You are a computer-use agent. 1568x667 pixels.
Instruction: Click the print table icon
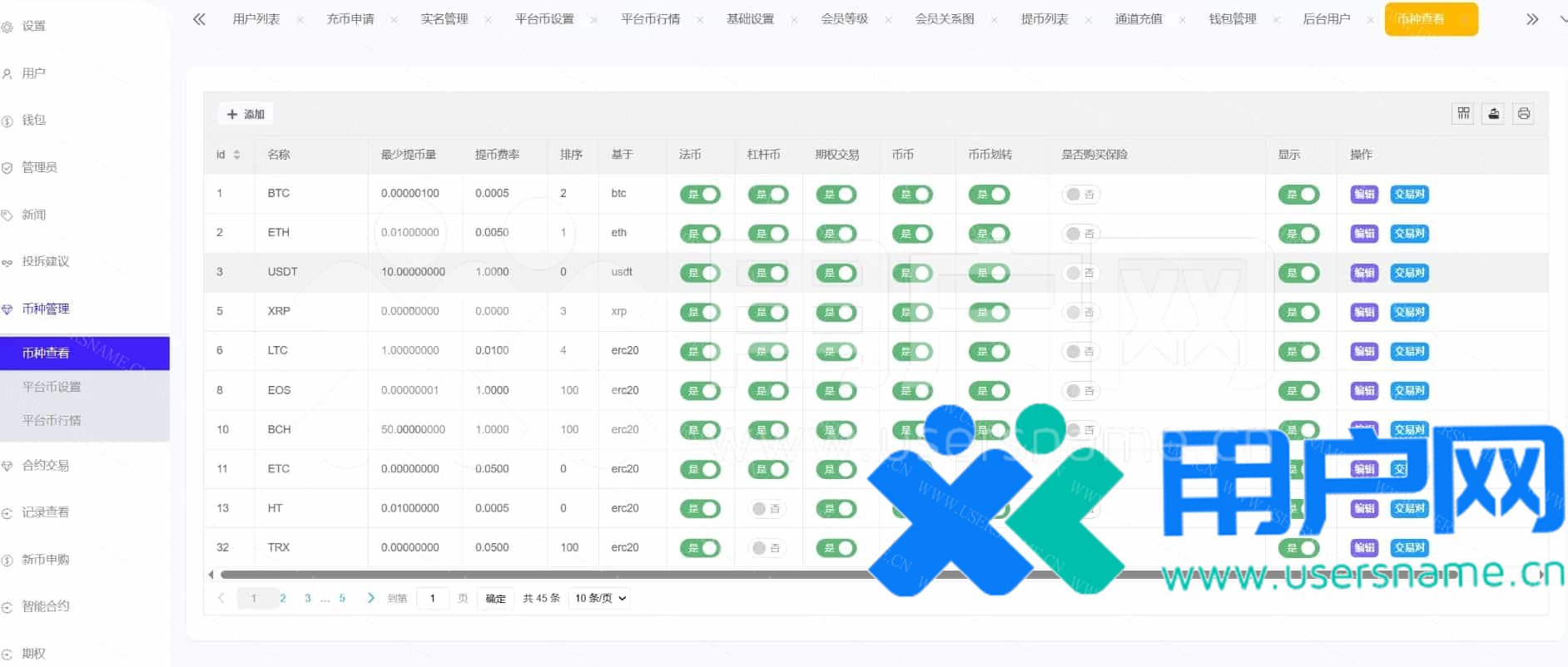[x=1524, y=114]
